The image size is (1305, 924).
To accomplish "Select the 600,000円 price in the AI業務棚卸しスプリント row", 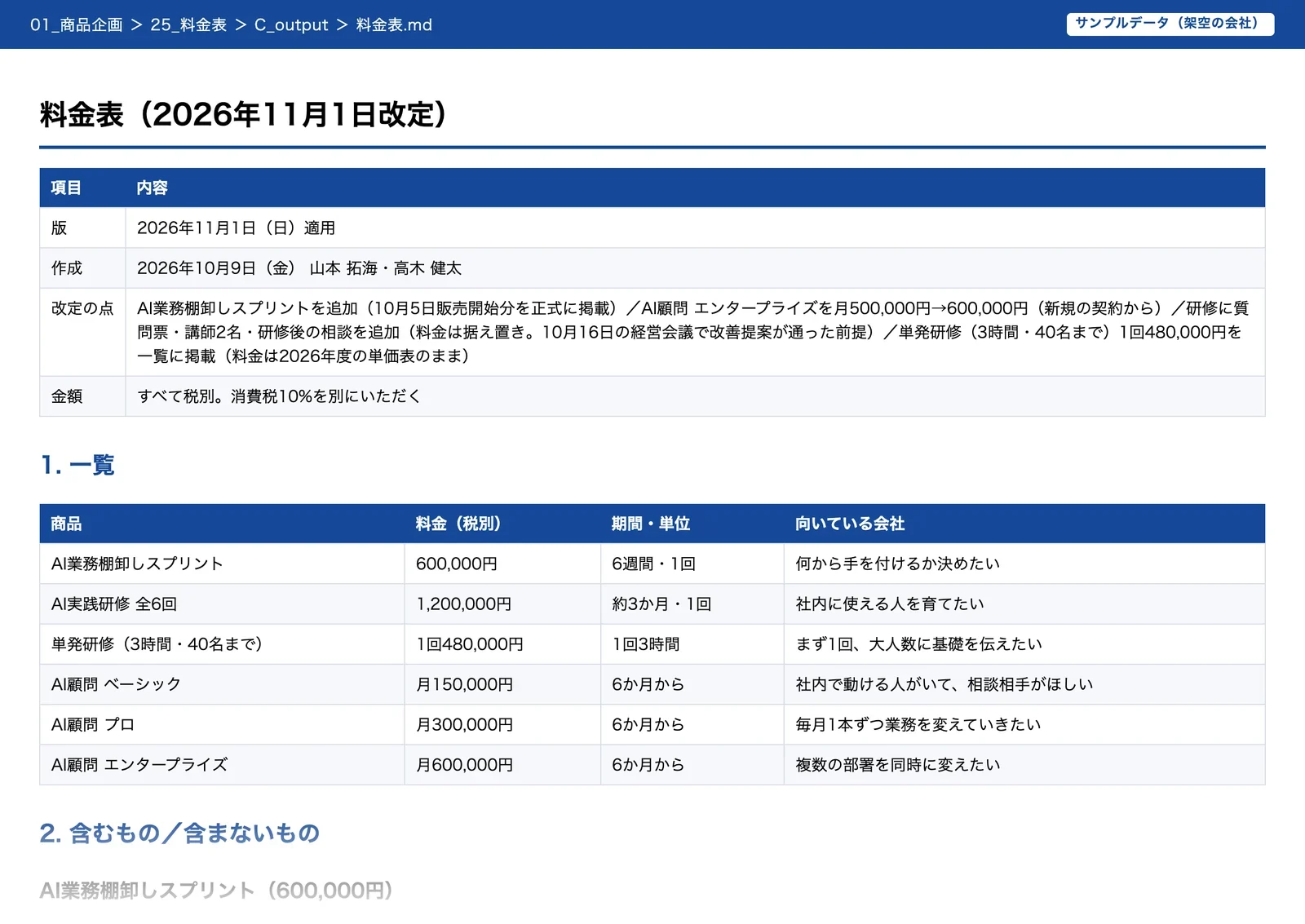I will 502,564.
